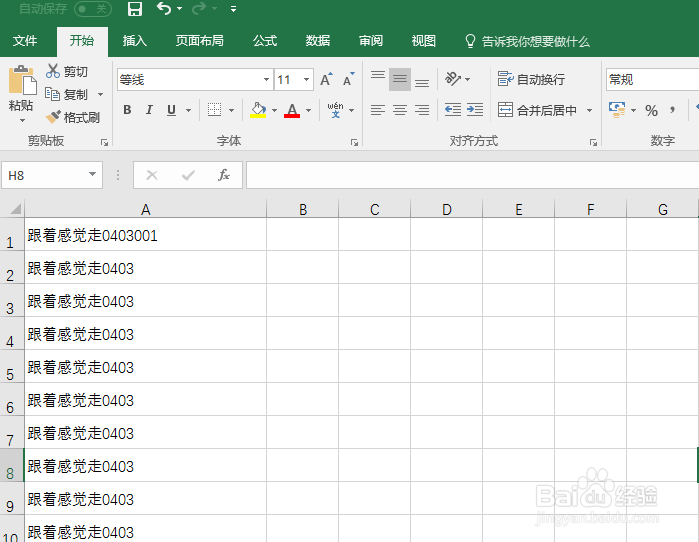699x542 pixels.
Task: Click the increase font size icon
Action: [327, 79]
